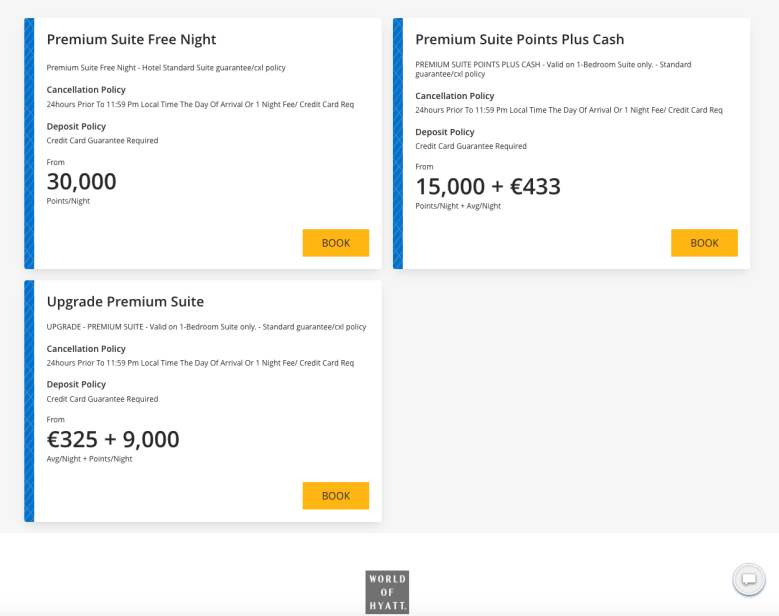Viewport: 779px width, 616px height.
Task: Click the World of Hyatt logo
Action: (x=387, y=591)
